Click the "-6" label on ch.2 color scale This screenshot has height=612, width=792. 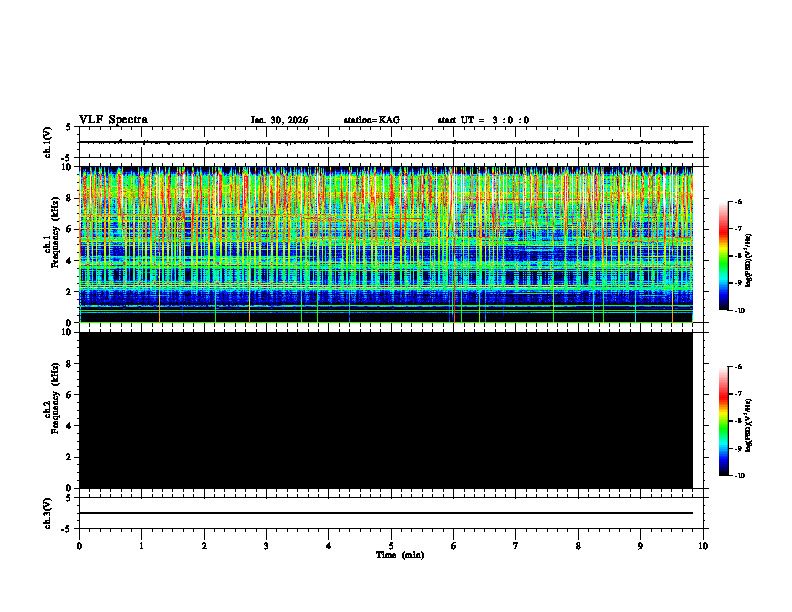[x=738, y=367]
